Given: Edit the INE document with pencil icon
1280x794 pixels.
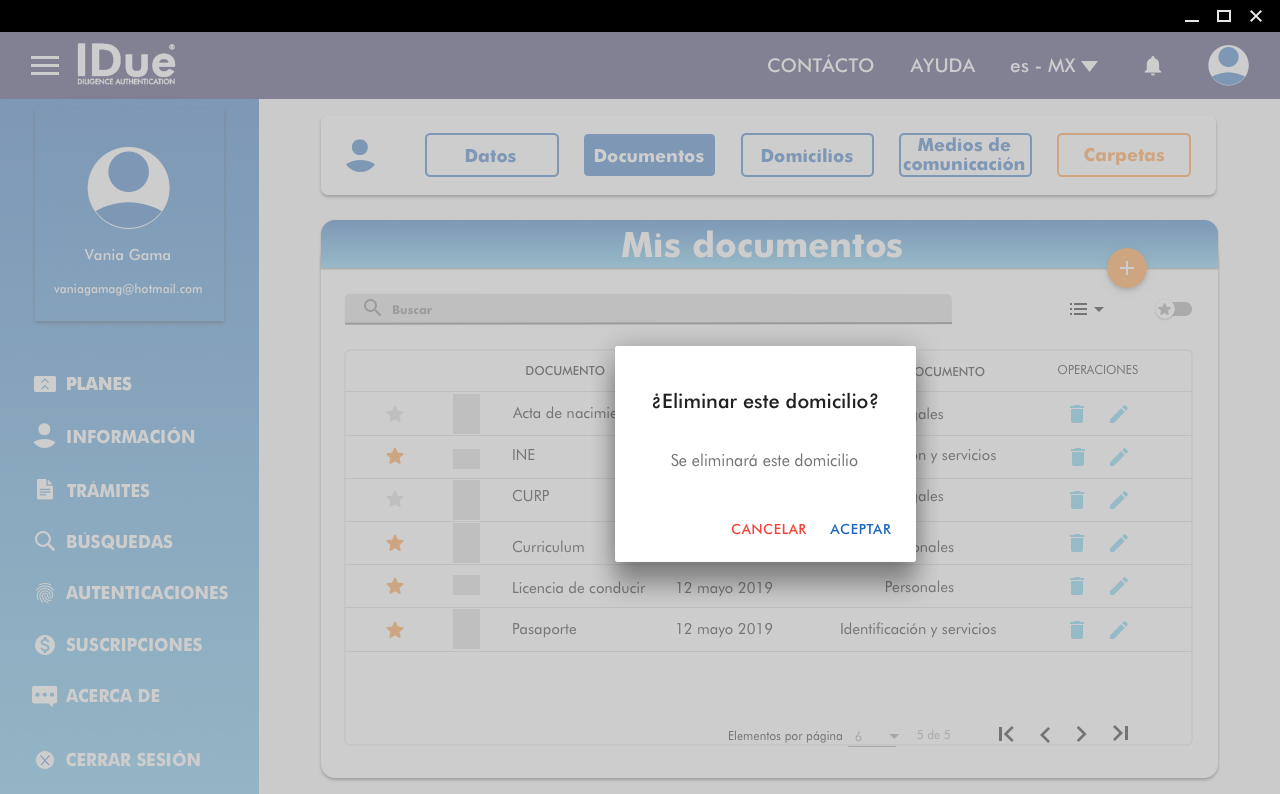Looking at the screenshot, I should [x=1118, y=456].
